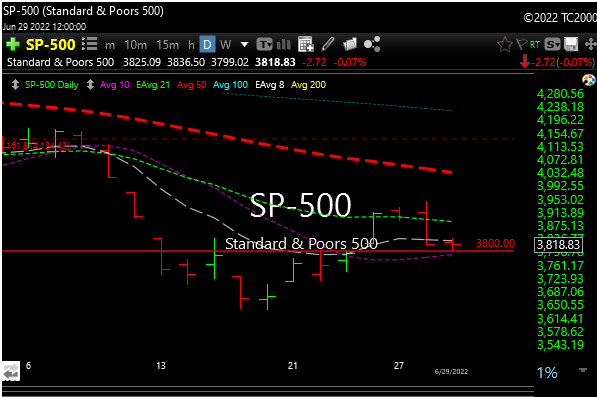Screen dimensions: 597x397
Task: Edit the Avg 100 indicator label
Action: click(x=230, y=85)
